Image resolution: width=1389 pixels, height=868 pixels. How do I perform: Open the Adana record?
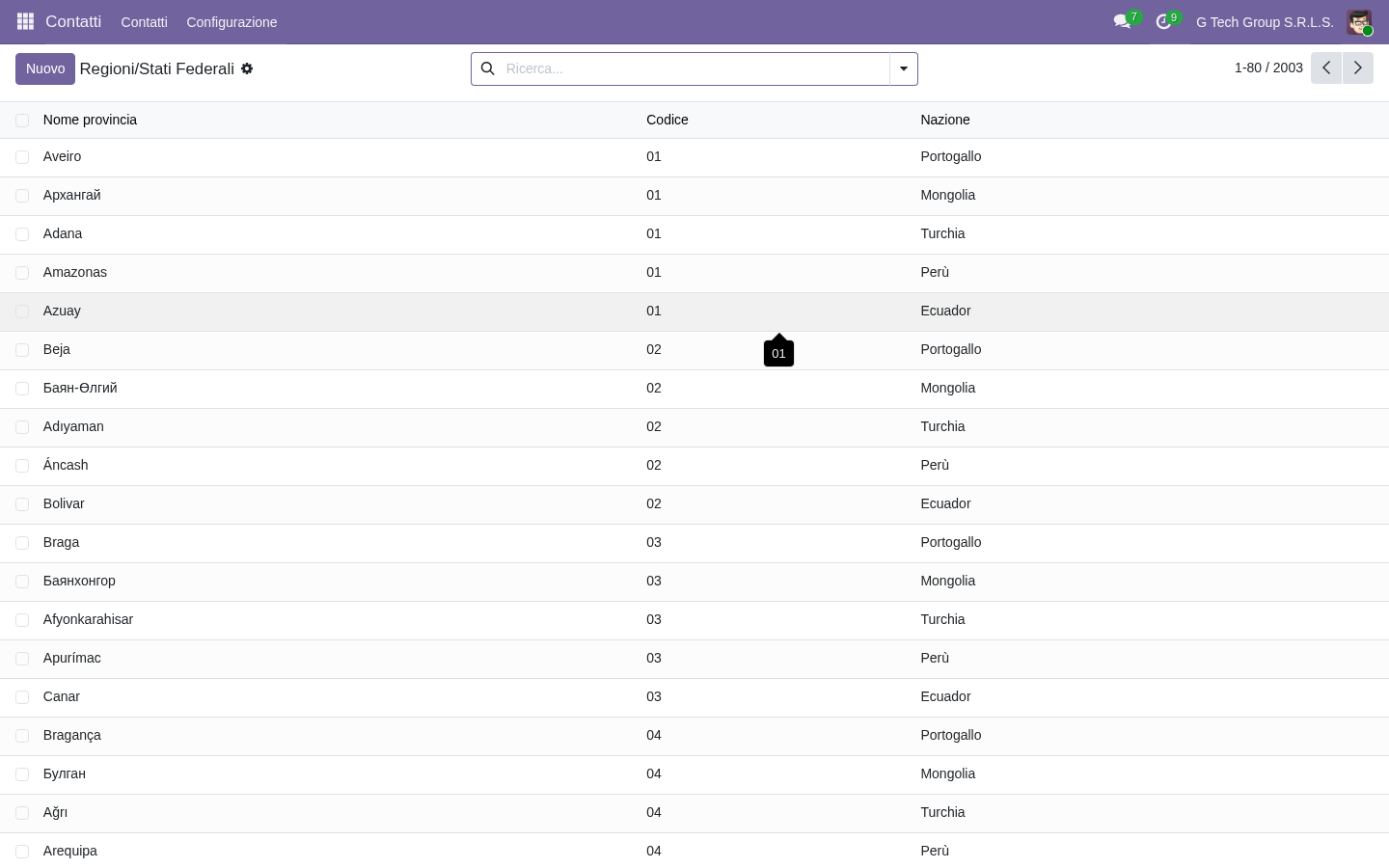point(63,233)
